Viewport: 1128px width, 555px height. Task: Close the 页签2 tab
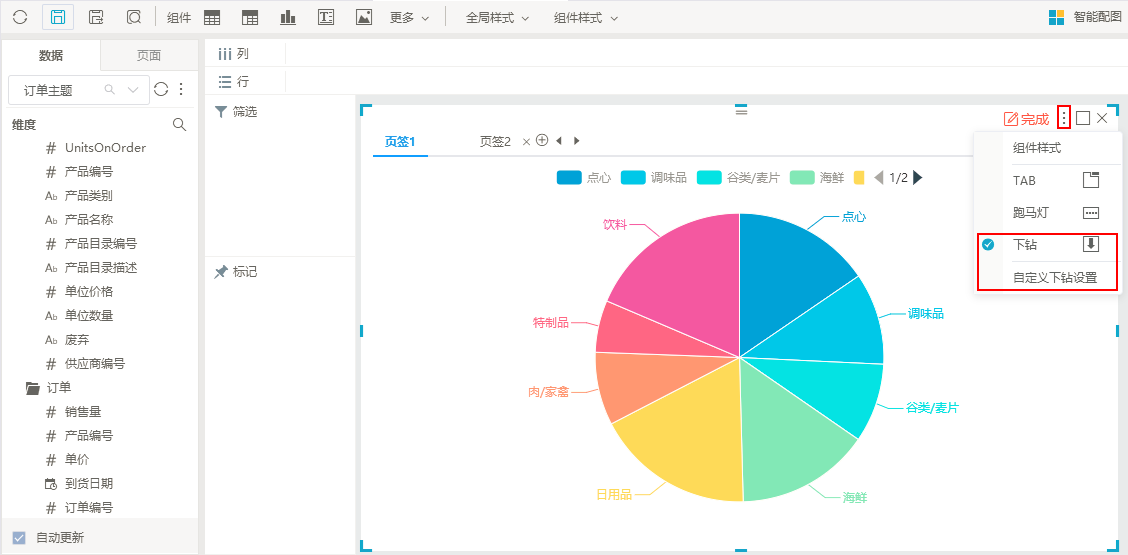[526, 142]
